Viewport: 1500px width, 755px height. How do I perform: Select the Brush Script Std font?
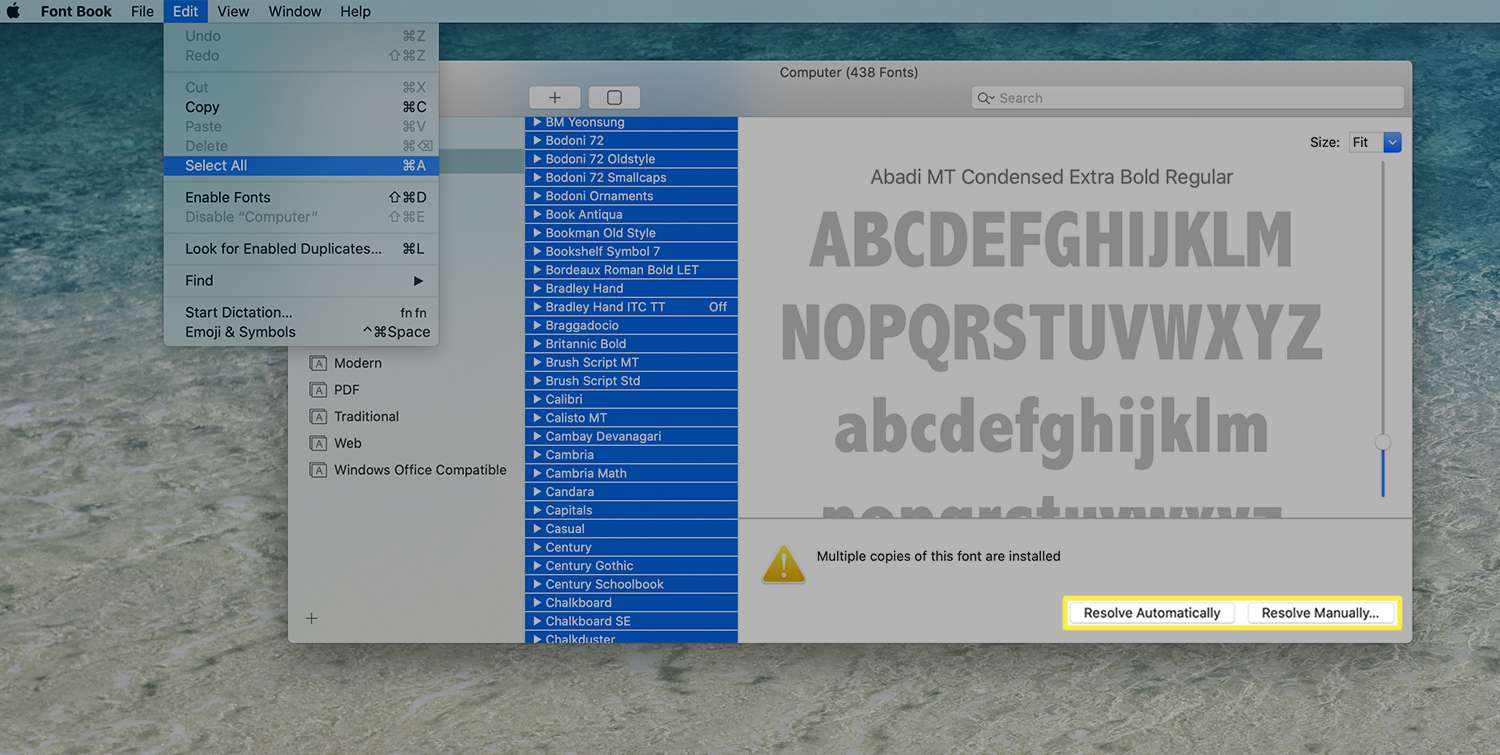tap(631, 381)
